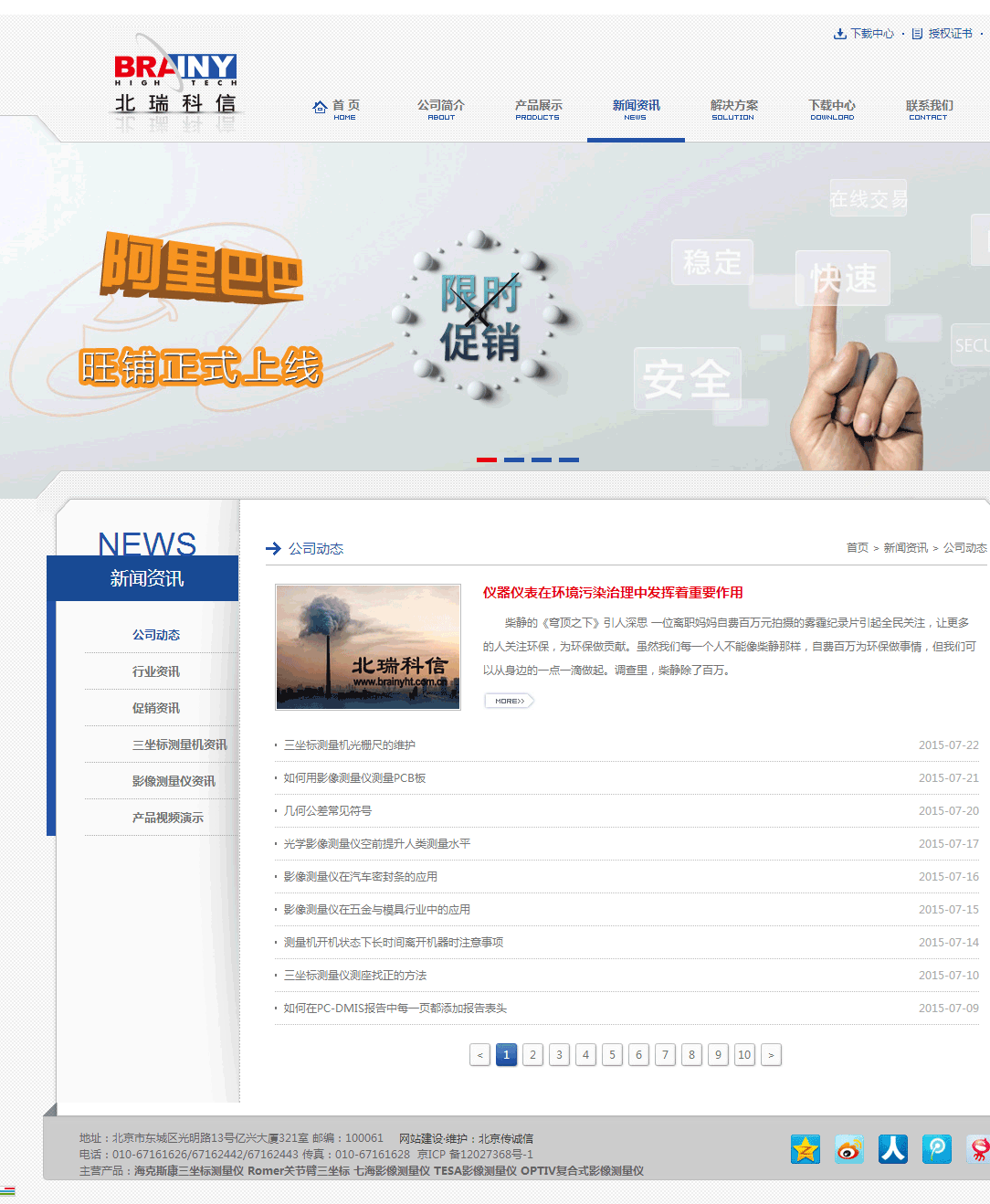The width and height of the screenshot is (990, 1204).
Task: Open the 下载中心 Download menu item
Action: tap(832, 110)
